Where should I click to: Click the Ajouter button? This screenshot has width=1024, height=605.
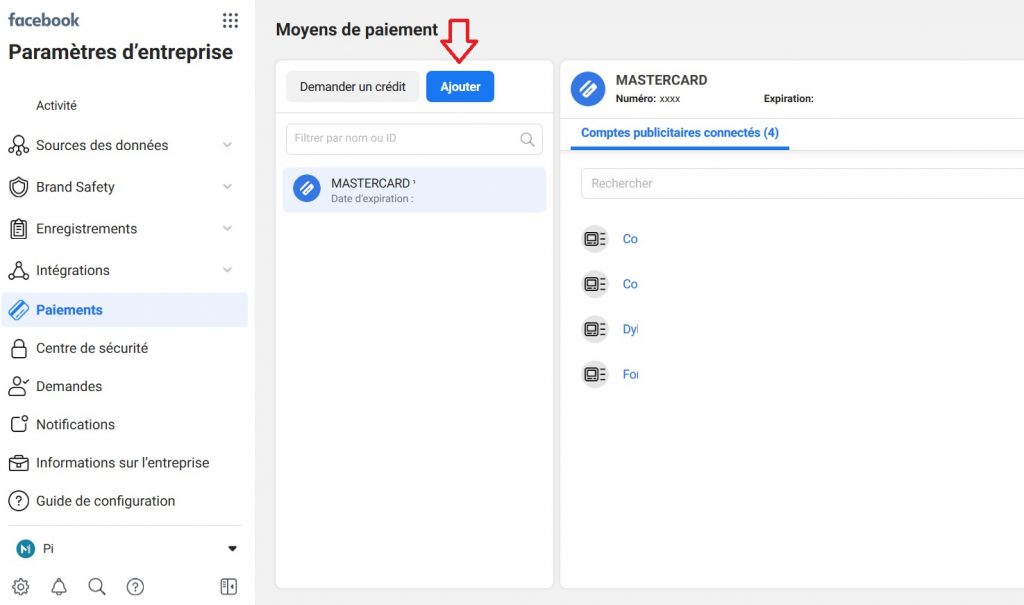point(460,87)
